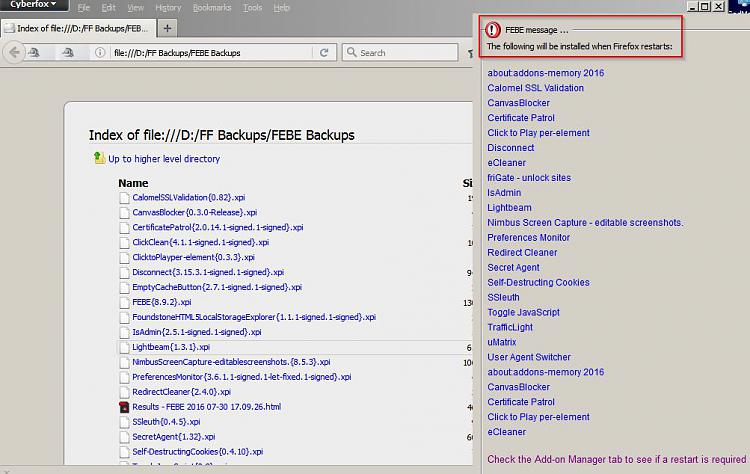
Task: Click 'Redirect Cleaner' in the FEBE list
Action: coord(522,253)
